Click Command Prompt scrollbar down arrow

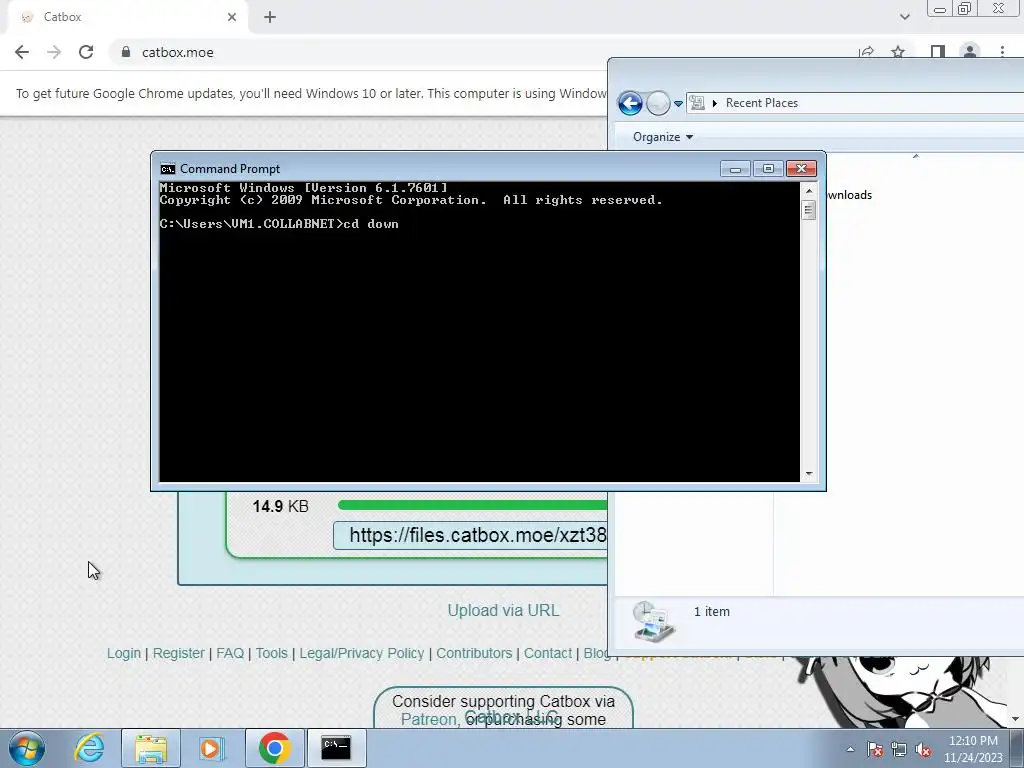[809, 474]
